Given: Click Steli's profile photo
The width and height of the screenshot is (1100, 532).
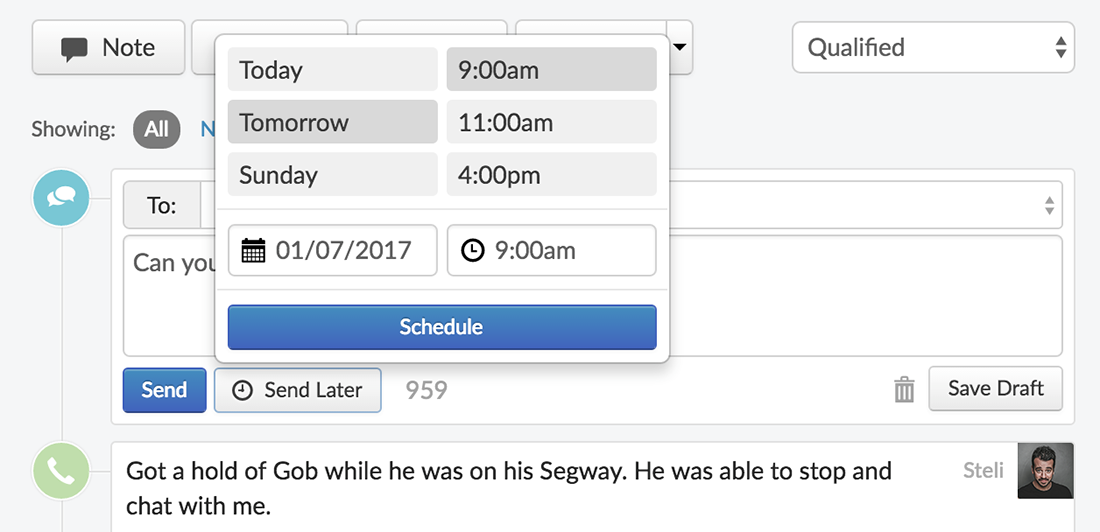Looking at the screenshot, I should click(x=1045, y=471).
